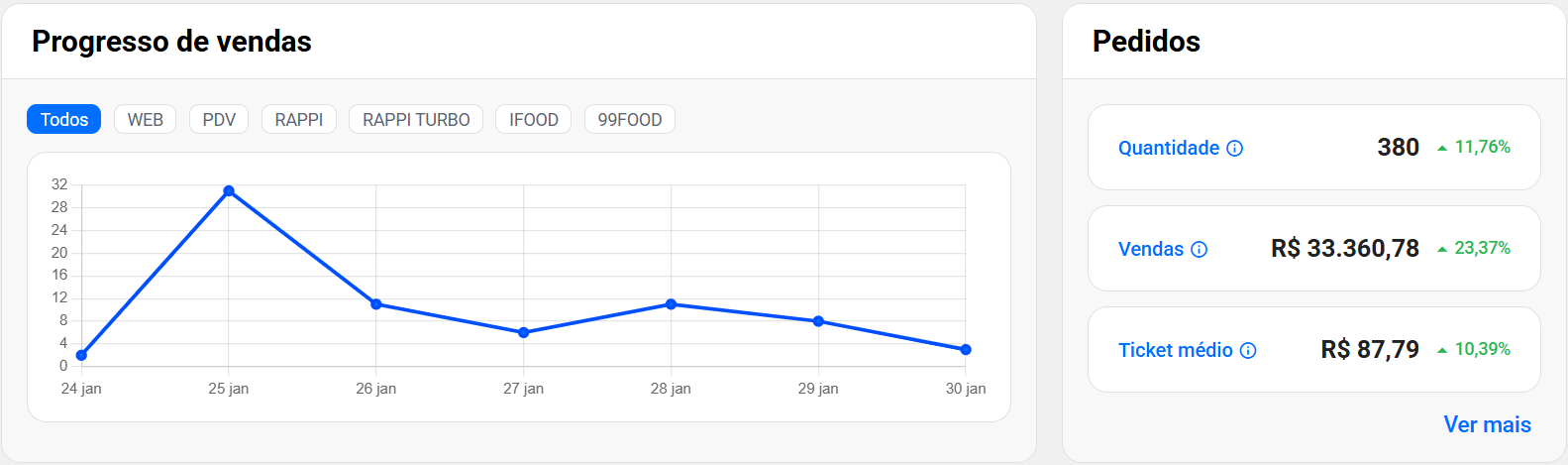
Task: Show only RAPPI sales
Action: click(x=299, y=120)
